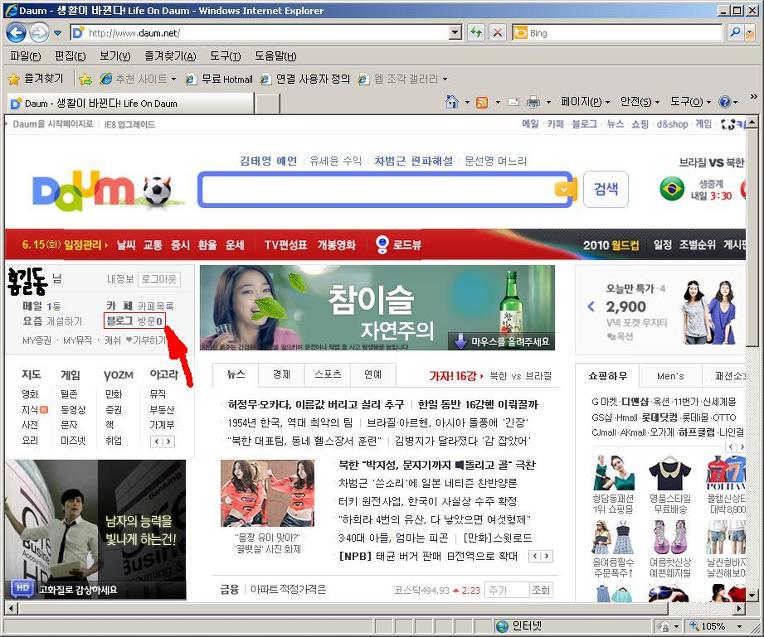Click the RSS feeds icon
The image size is (764, 637).
482,102
